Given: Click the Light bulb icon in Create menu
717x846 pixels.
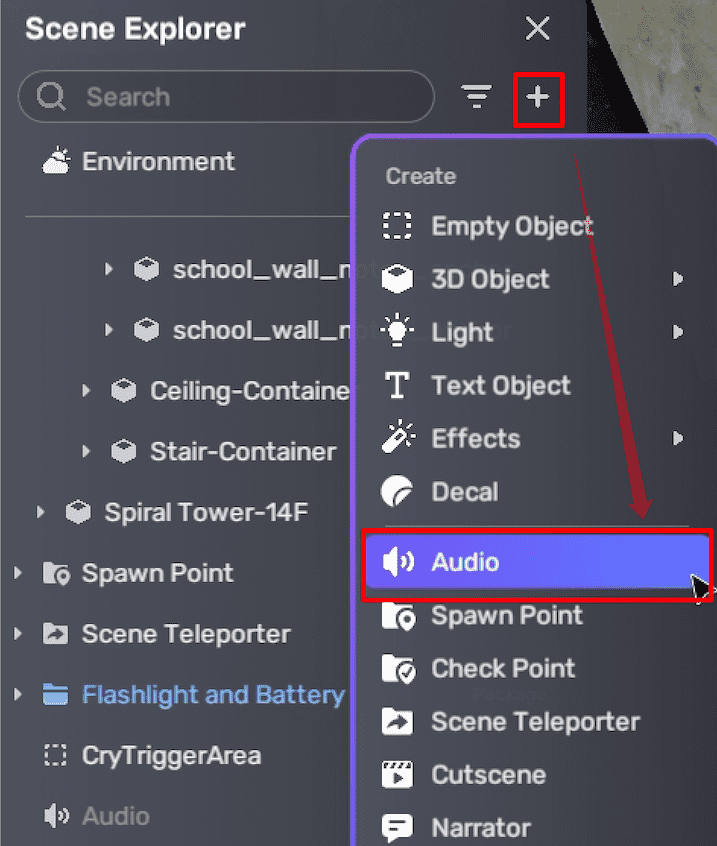Looking at the screenshot, I should click(x=397, y=332).
